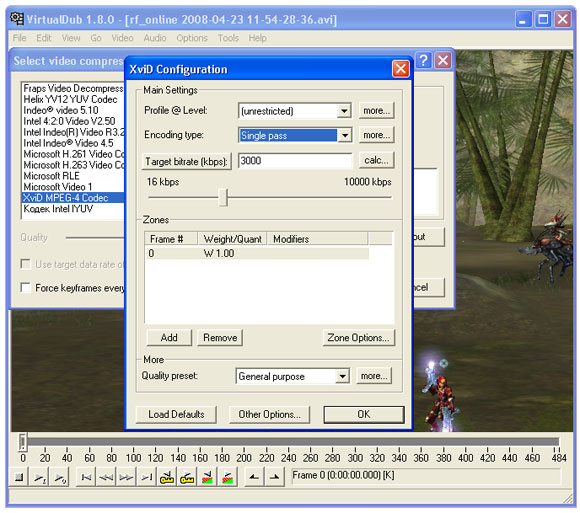Screen dimensions: 580x513
Task: Click the scene forward icon (right red-green)
Action: [227, 477]
